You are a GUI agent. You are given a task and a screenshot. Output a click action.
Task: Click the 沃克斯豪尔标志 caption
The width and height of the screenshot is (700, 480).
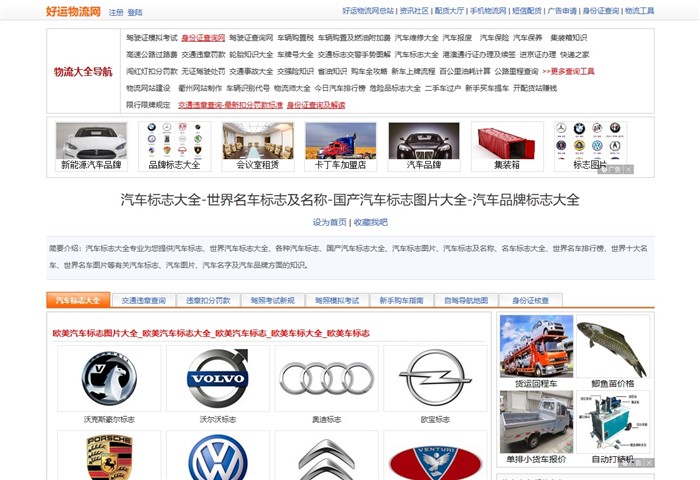coord(109,419)
